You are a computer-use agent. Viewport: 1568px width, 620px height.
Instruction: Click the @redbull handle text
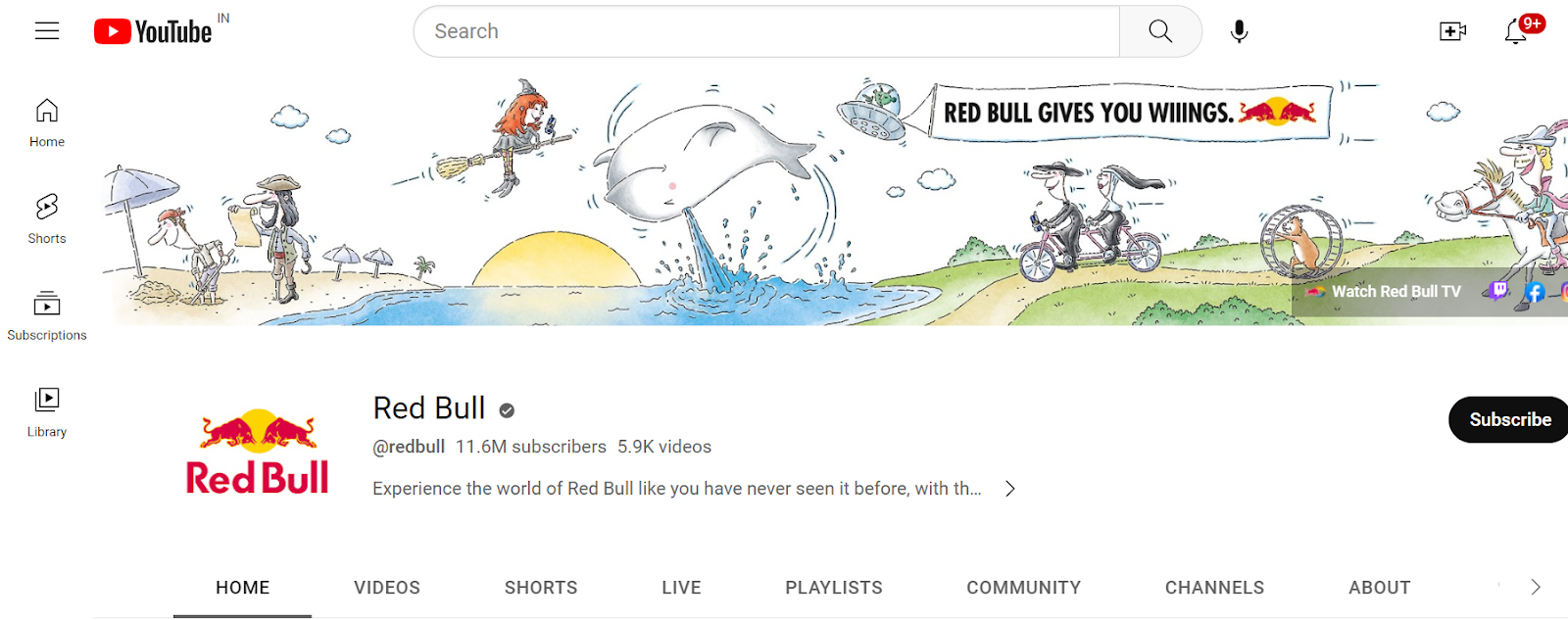point(409,447)
